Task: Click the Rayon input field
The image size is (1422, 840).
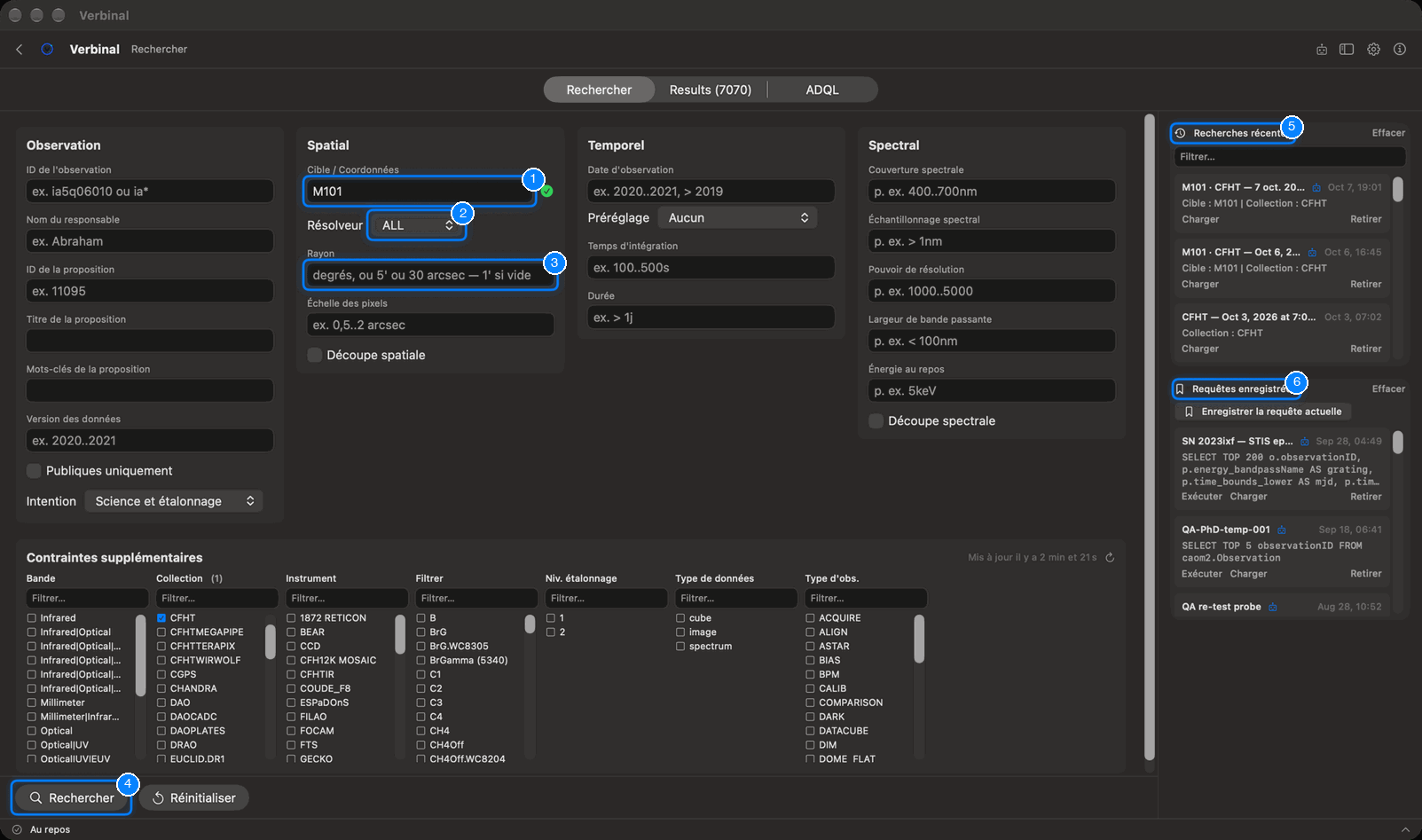Action: click(430, 275)
